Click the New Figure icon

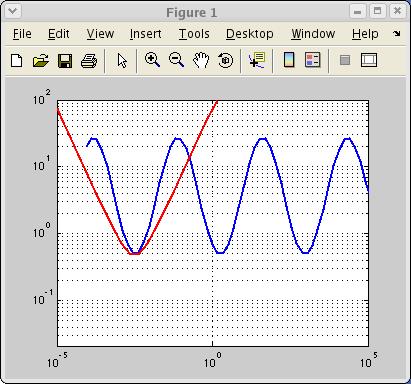coord(17,61)
